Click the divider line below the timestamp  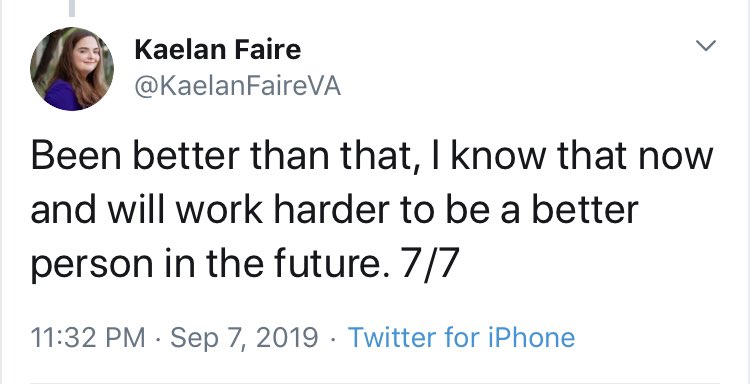click(375, 382)
